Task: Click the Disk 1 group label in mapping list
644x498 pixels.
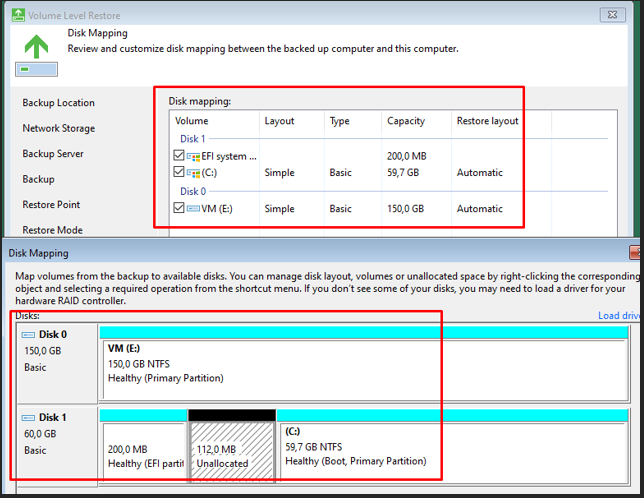Action: (x=193, y=139)
